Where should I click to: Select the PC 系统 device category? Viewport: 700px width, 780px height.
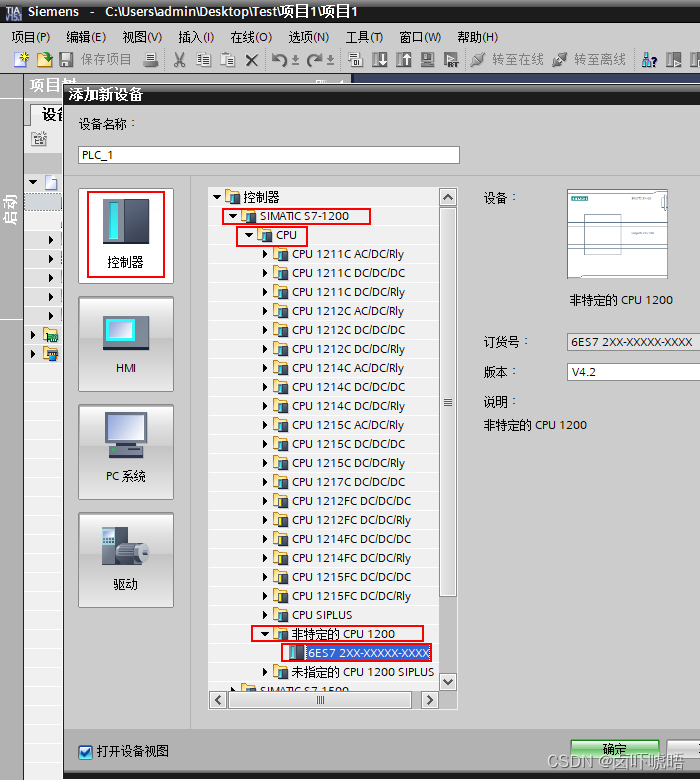coord(126,452)
